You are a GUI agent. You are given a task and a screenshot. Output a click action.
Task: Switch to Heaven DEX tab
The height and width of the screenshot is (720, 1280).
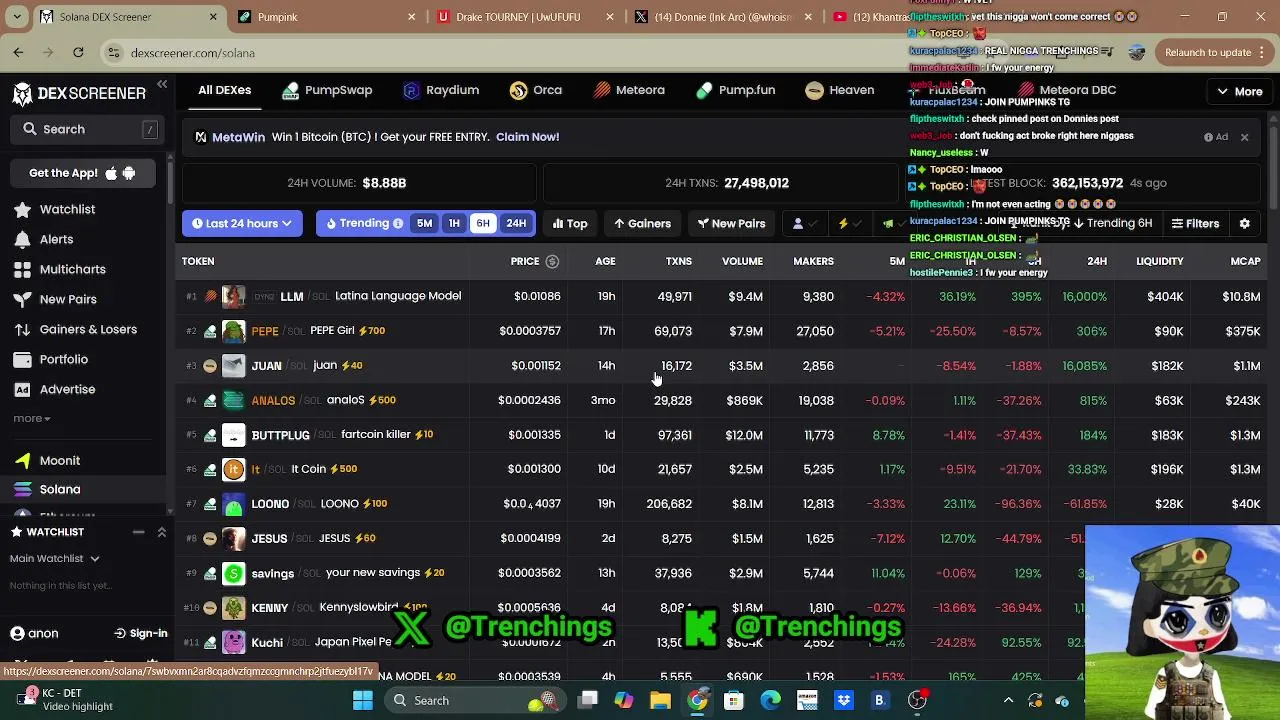tap(840, 91)
